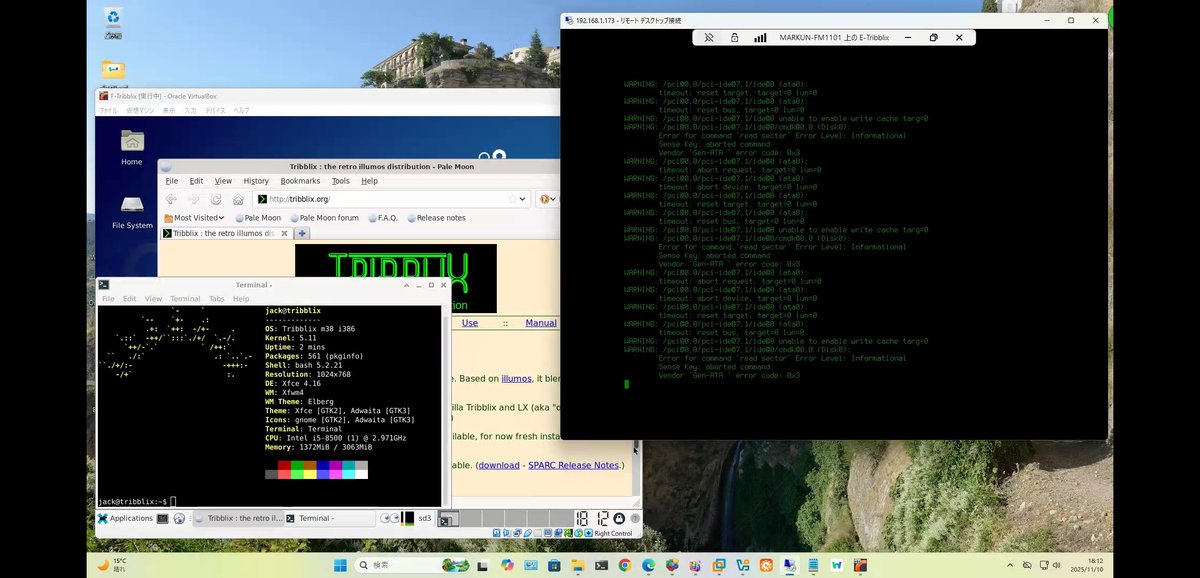Expand URL bar history dropdown arrow
The image size is (1200, 578).
click(x=524, y=199)
